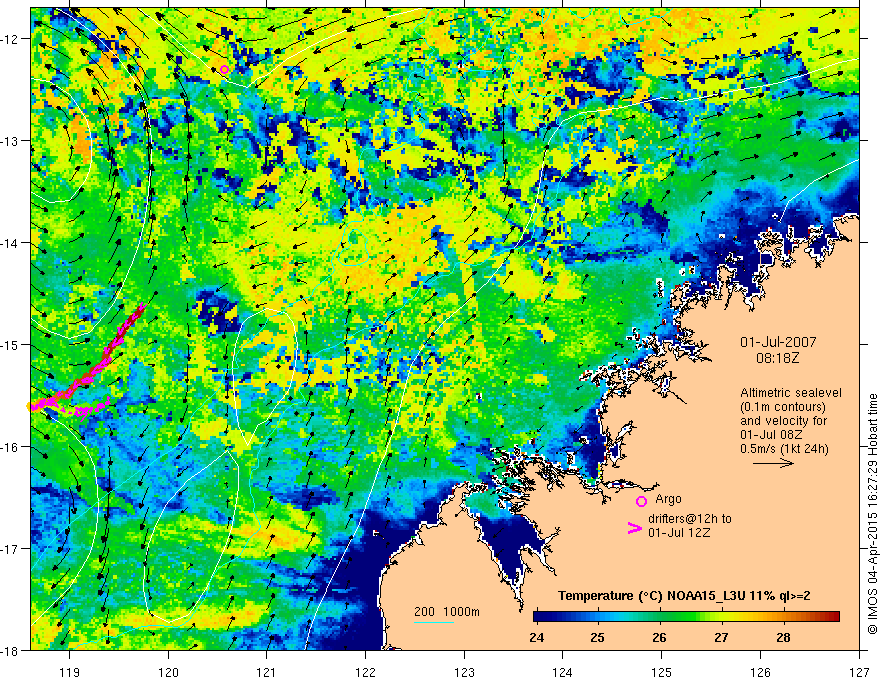Click the cyan 200 1000m depth line sample
The image size is (880, 680).
click(x=434, y=622)
